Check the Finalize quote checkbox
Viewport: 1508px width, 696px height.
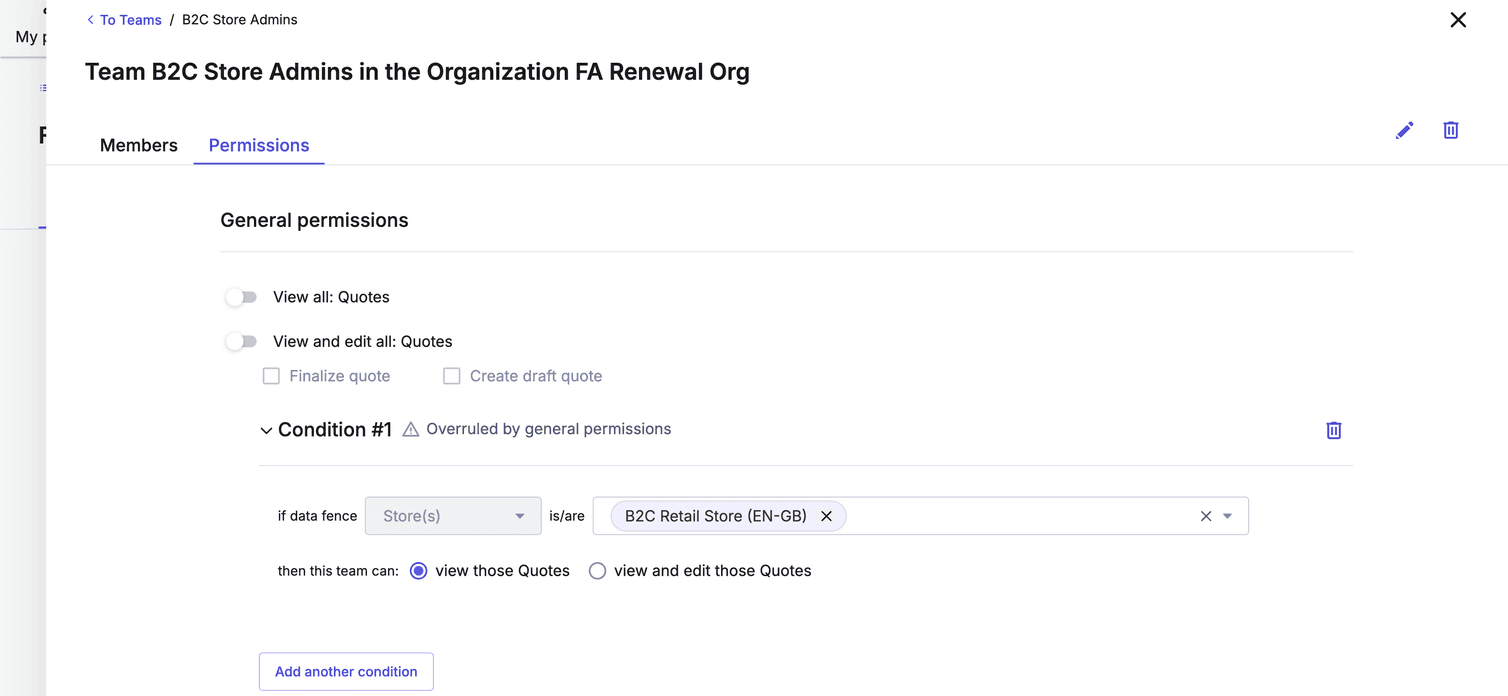pos(271,376)
